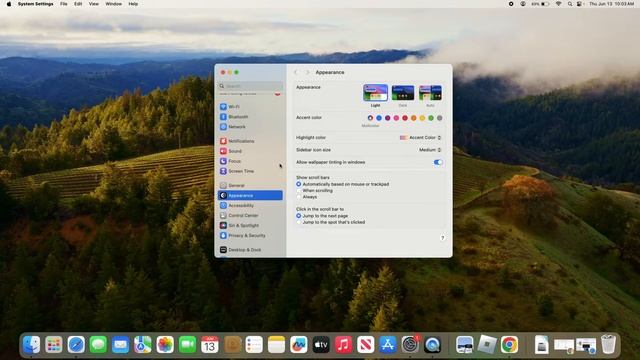The height and width of the screenshot is (360, 640).
Task: Open Photos from the Dock
Action: point(165,345)
